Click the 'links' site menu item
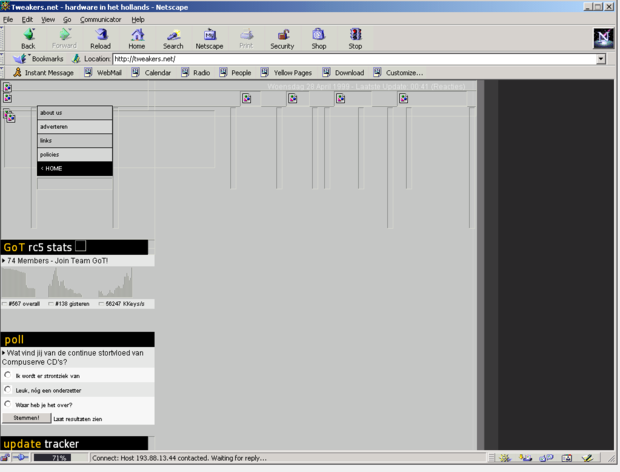The height and width of the screenshot is (472, 620). [75, 140]
